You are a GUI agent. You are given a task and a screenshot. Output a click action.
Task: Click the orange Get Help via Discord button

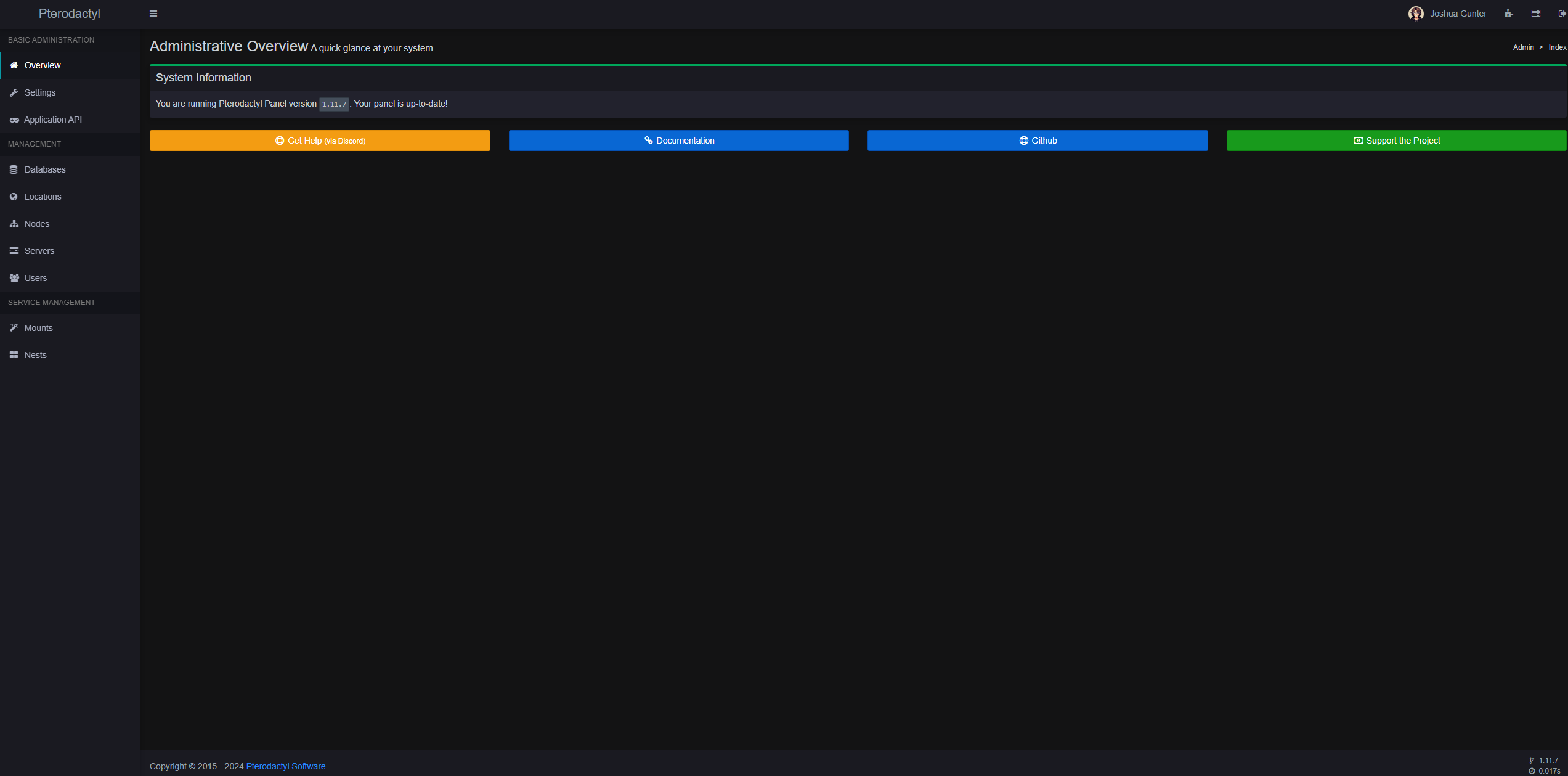click(320, 141)
